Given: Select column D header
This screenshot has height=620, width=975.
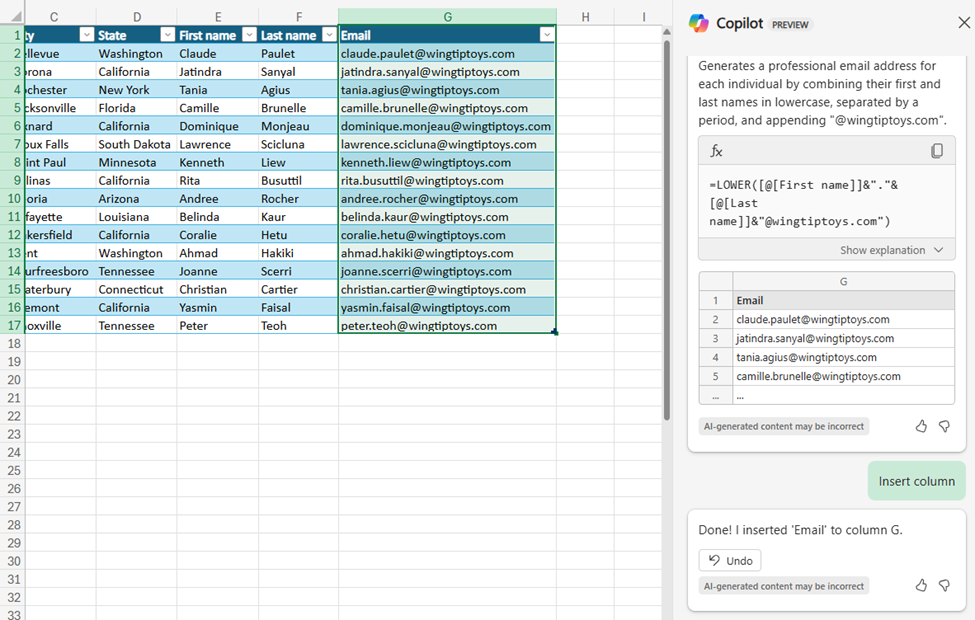Looking at the screenshot, I should click(137, 17).
